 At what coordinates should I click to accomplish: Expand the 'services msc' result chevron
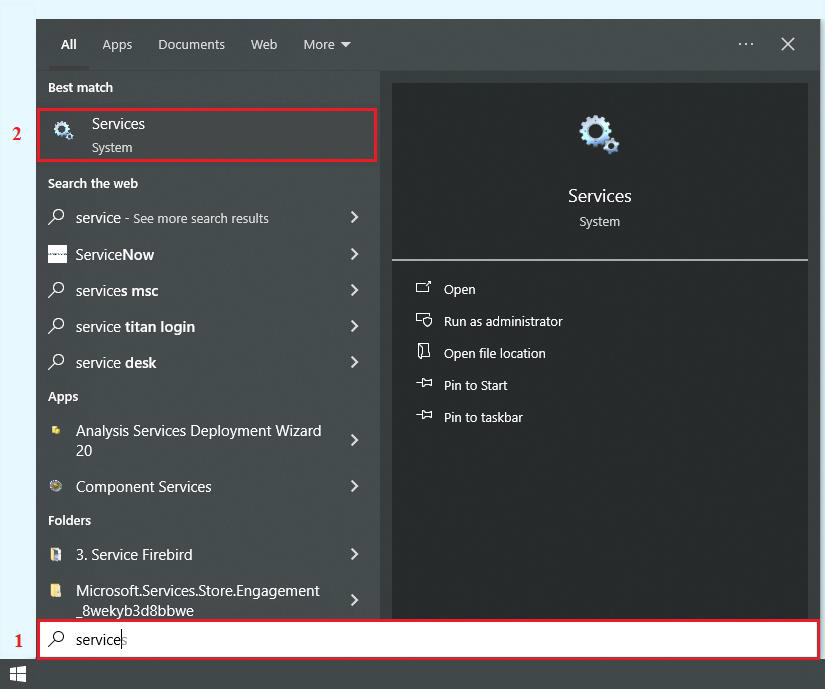point(354,291)
